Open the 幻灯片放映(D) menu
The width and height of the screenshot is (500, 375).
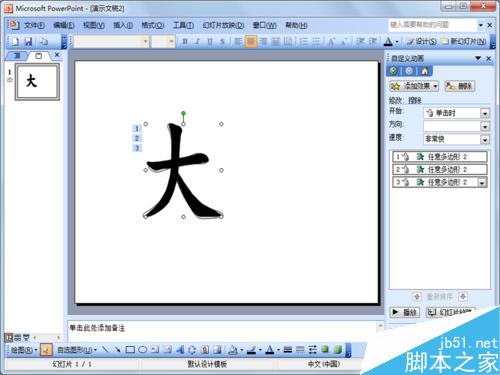click(x=223, y=25)
